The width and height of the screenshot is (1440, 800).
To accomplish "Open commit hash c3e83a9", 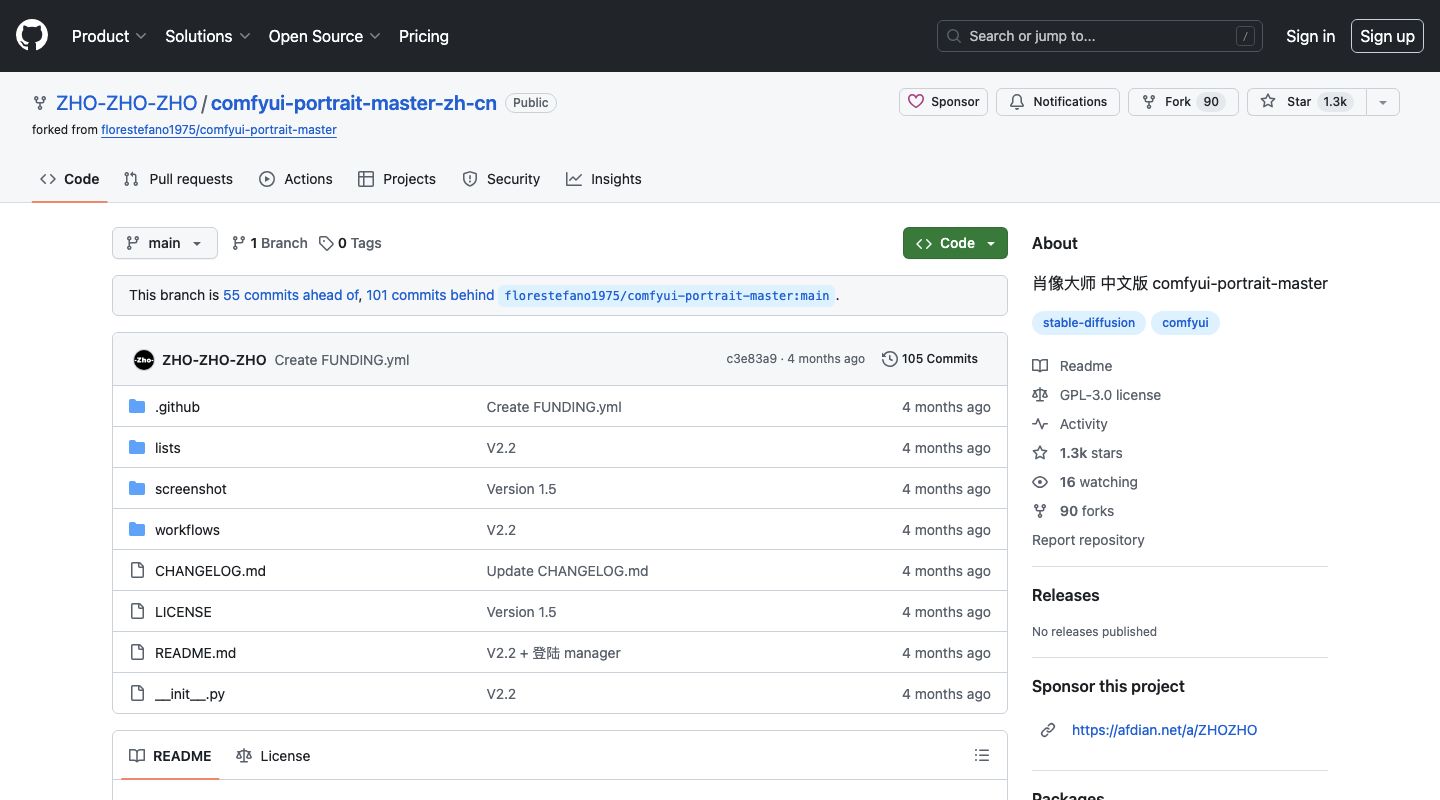I will coord(751,359).
